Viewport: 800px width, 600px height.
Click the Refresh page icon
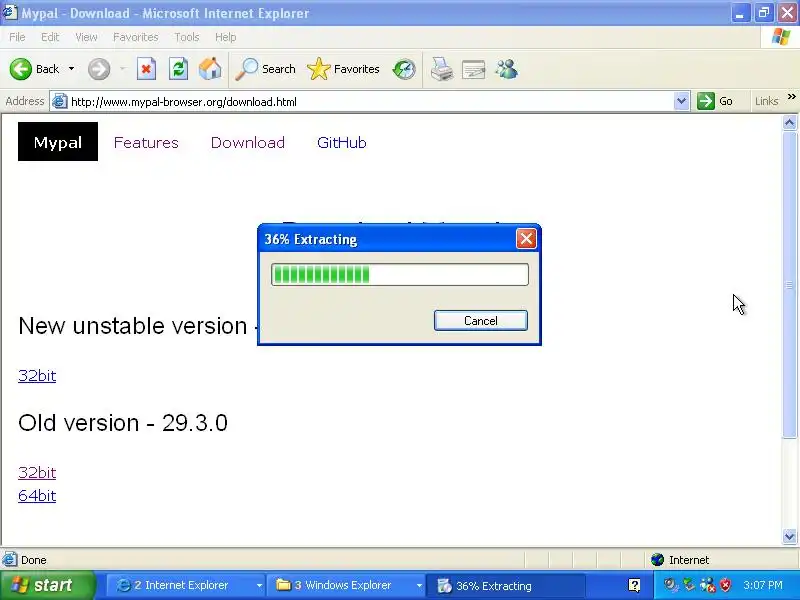coord(178,69)
